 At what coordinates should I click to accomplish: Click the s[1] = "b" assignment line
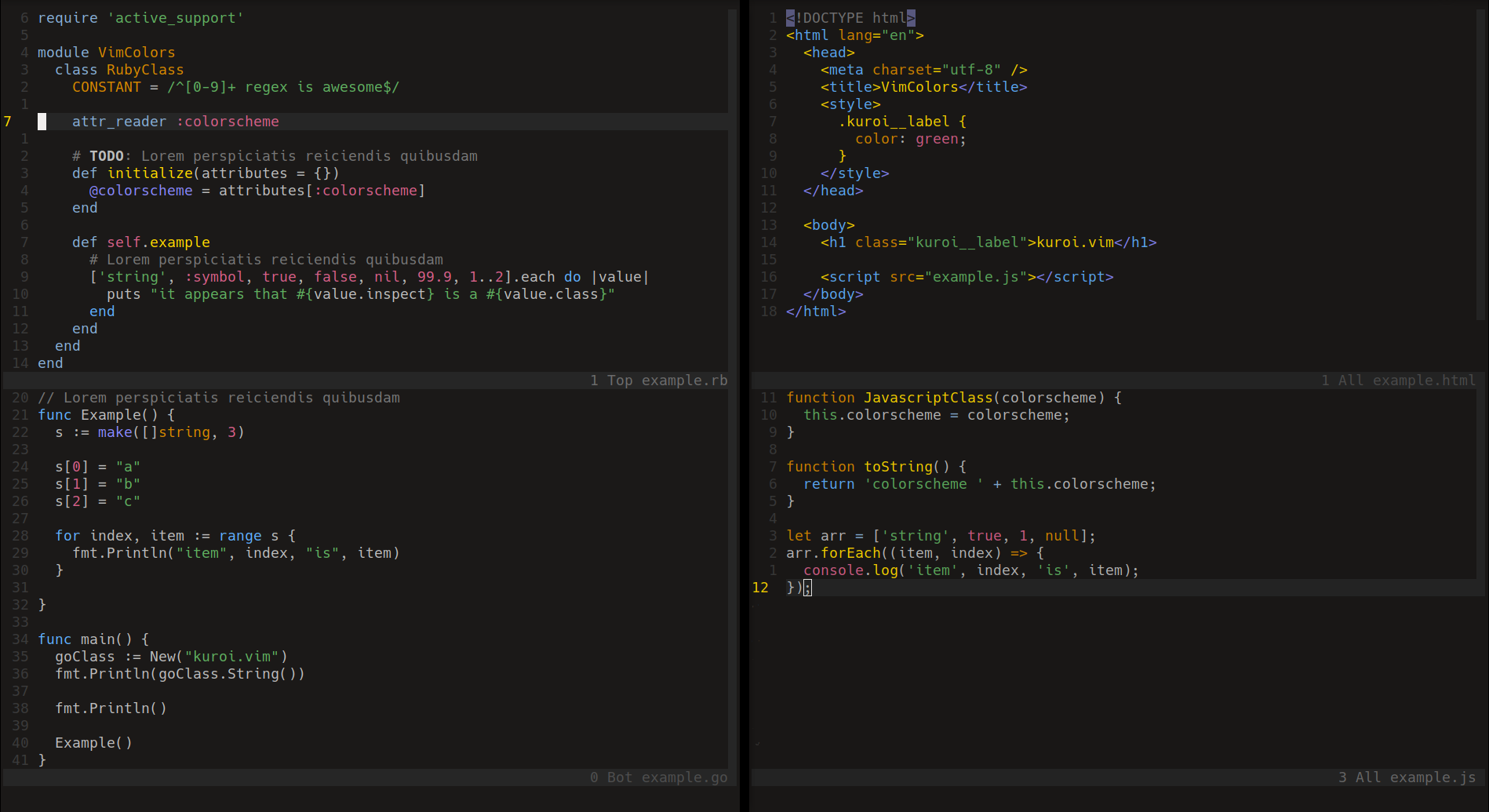point(98,484)
